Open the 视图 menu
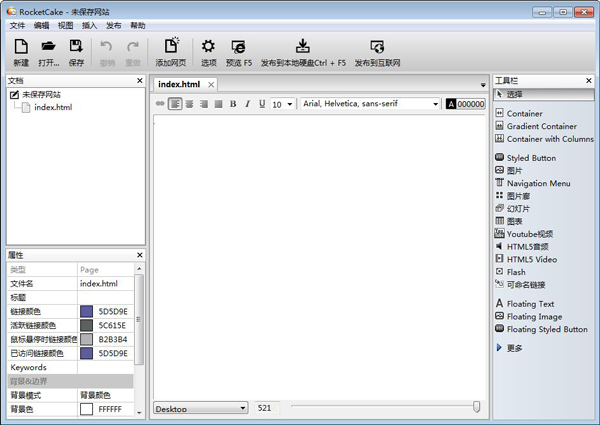Viewport: 600px width, 425px height. (x=65, y=26)
